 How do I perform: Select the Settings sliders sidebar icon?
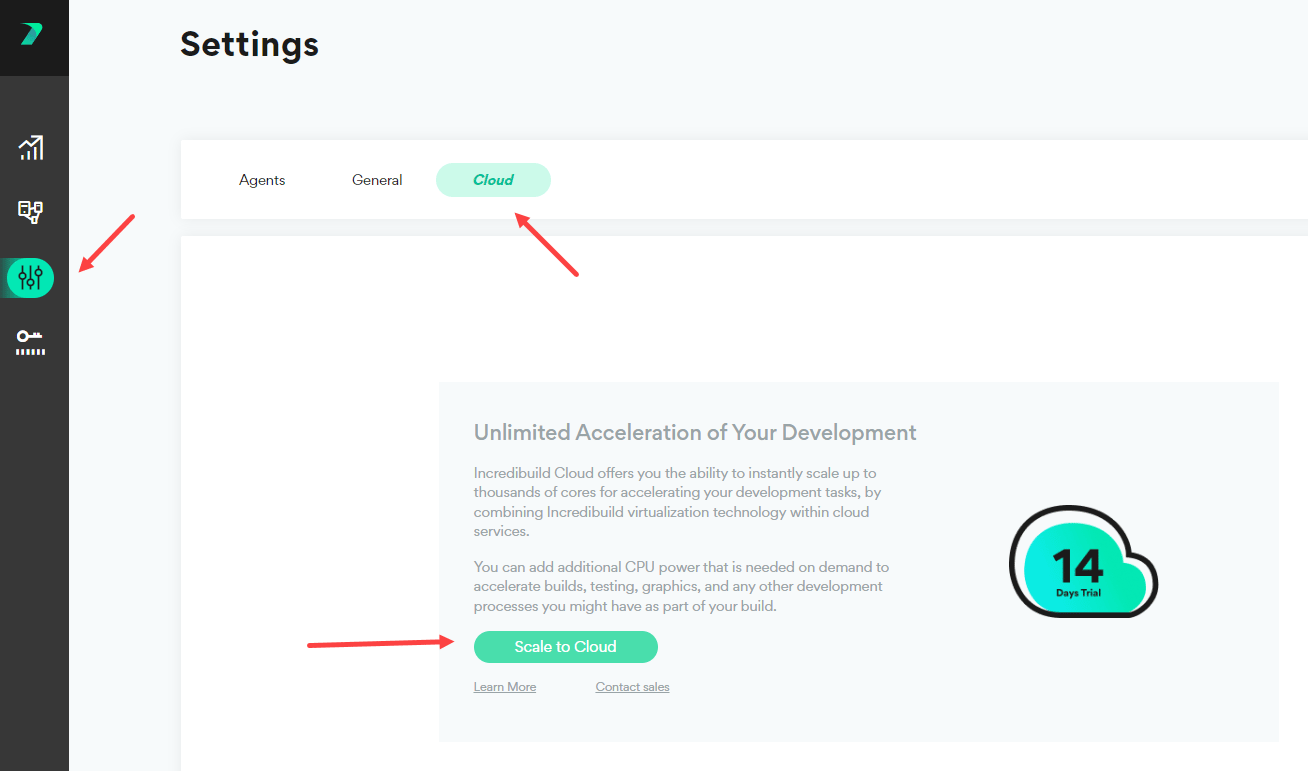pos(30,277)
